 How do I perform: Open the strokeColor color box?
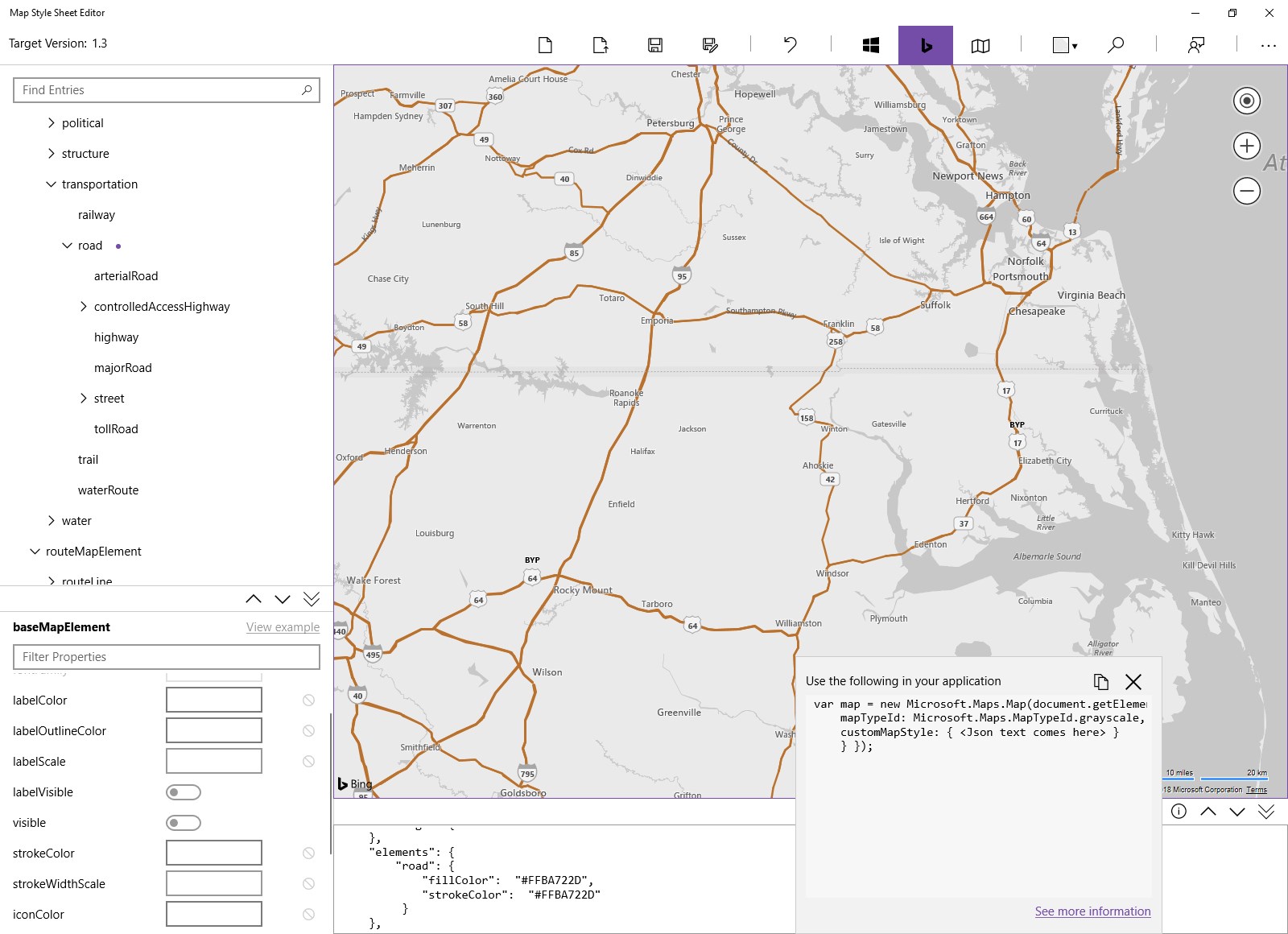tap(214, 853)
